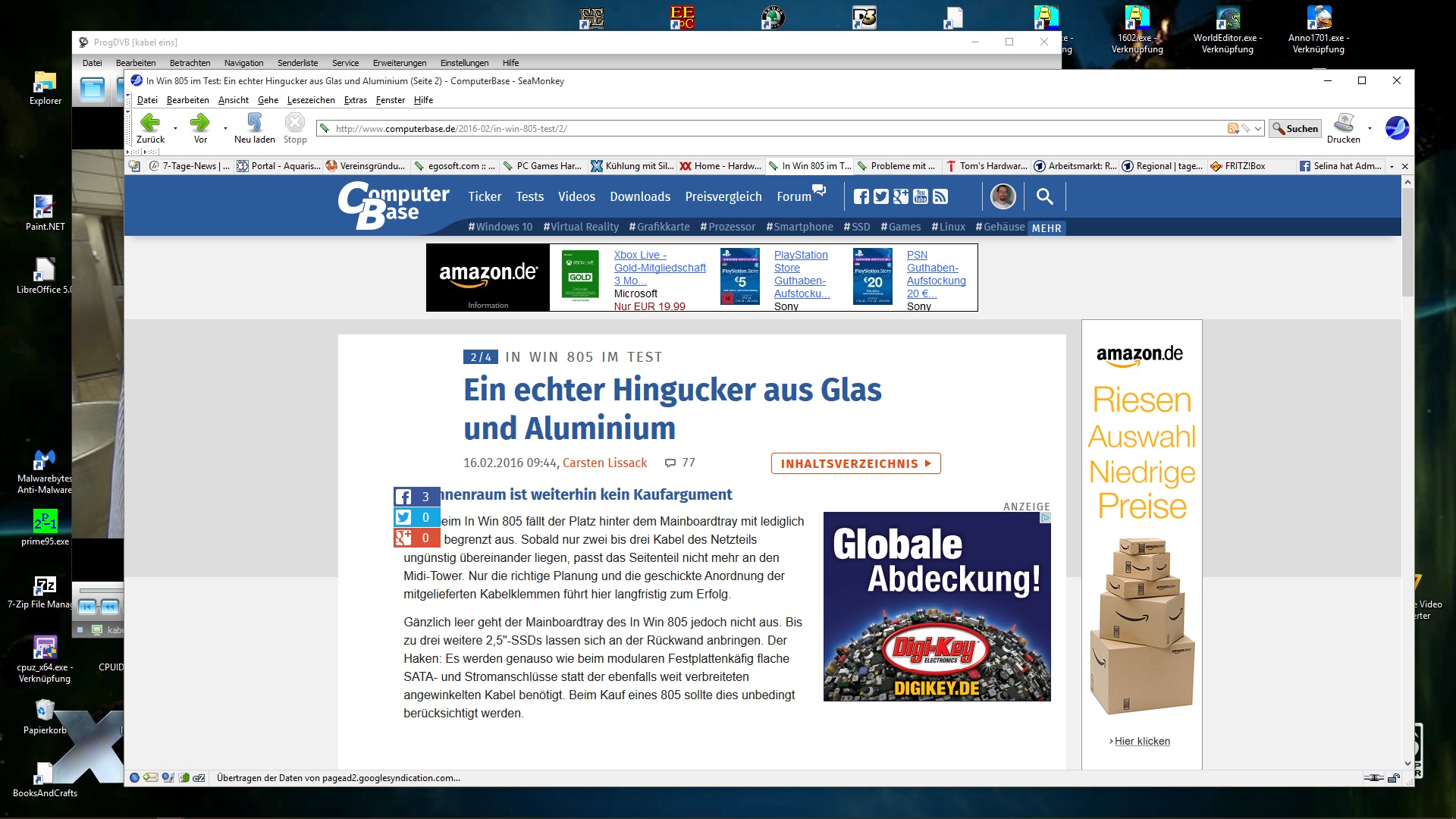Click the Suchen search button
This screenshot has width=1456, height=819.
click(1295, 128)
